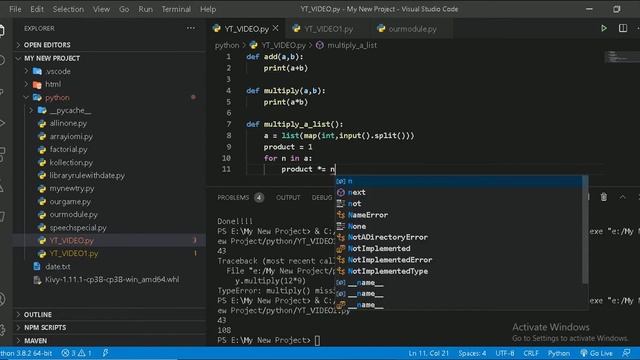The width and height of the screenshot is (640, 360).
Task: Close the YT_VIDEO.py tab
Action: pyautogui.click(x=276, y=28)
